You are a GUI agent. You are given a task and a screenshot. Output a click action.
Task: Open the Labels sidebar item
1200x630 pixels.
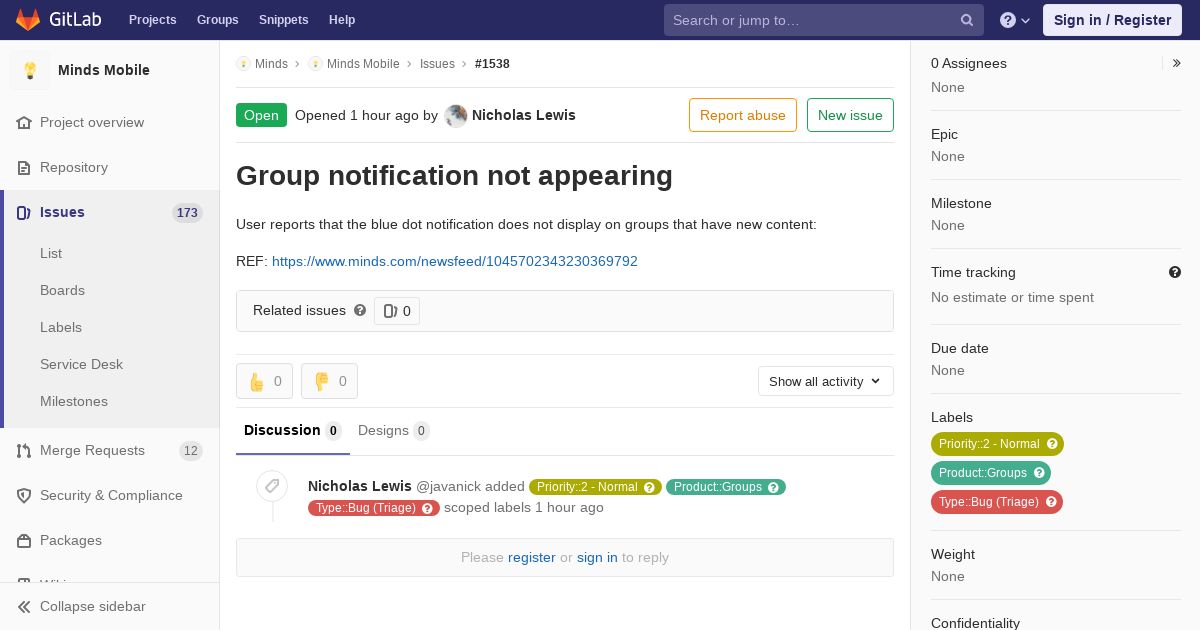point(61,327)
